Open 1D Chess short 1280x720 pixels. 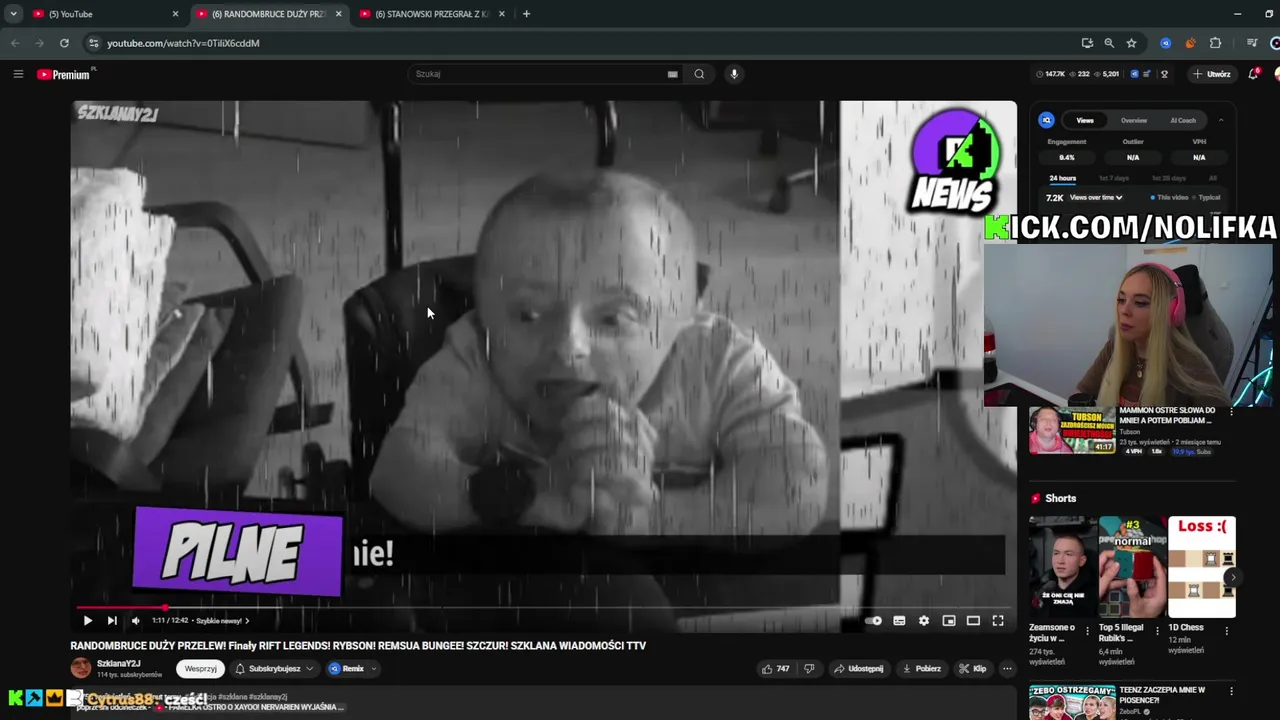click(1201, 567)
